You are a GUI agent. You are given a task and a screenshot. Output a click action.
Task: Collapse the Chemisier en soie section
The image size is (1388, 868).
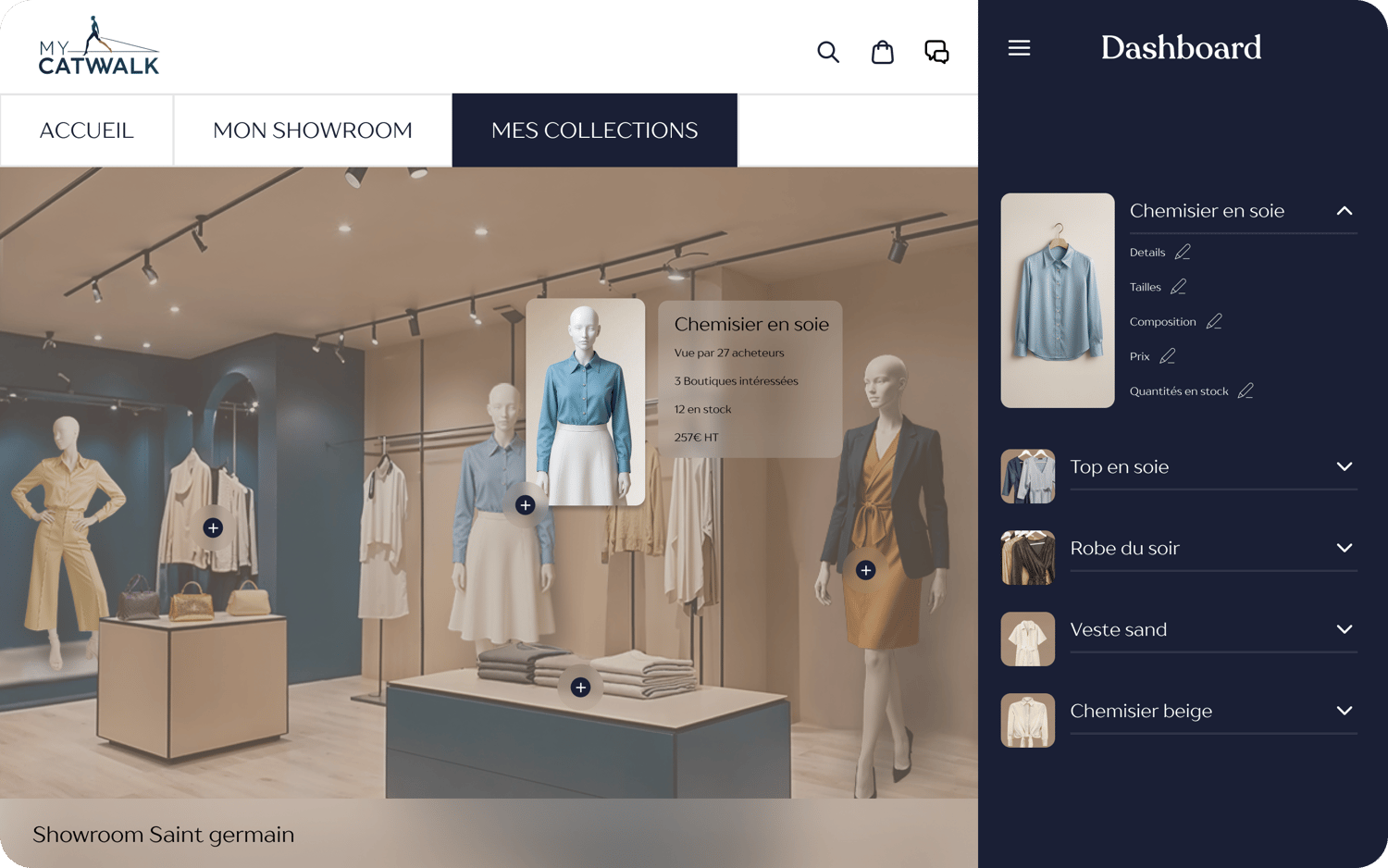[x=1345, y=211]
